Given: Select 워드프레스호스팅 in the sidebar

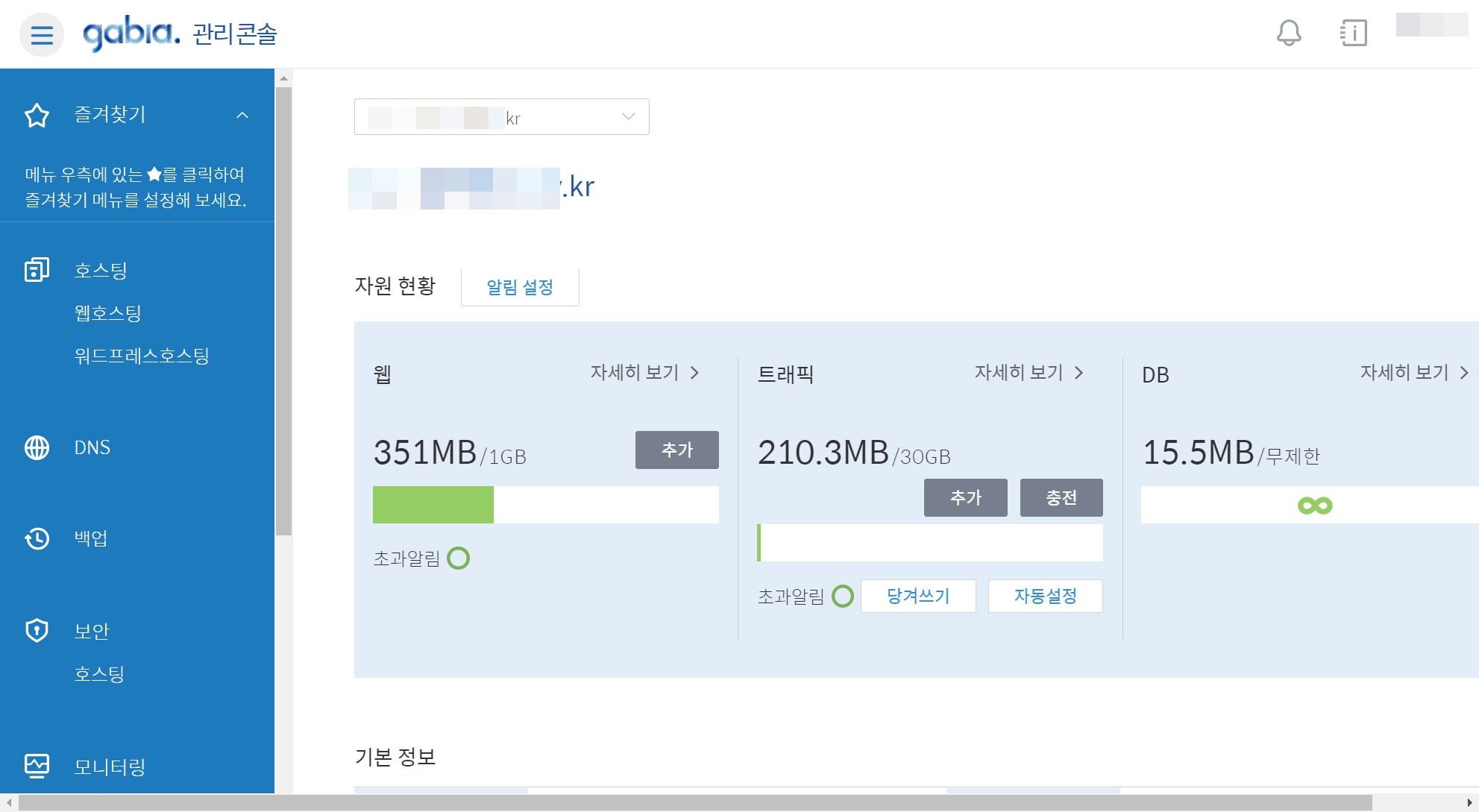Looking at the screenshot, I should click(142, 356).
